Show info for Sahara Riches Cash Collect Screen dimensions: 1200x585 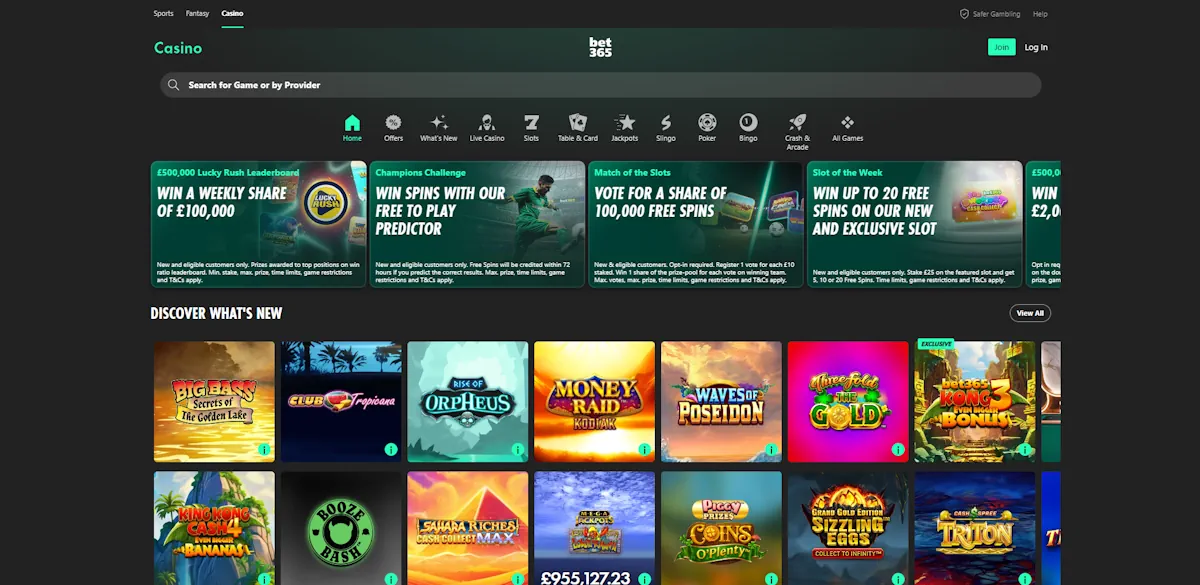pos(518,579)
